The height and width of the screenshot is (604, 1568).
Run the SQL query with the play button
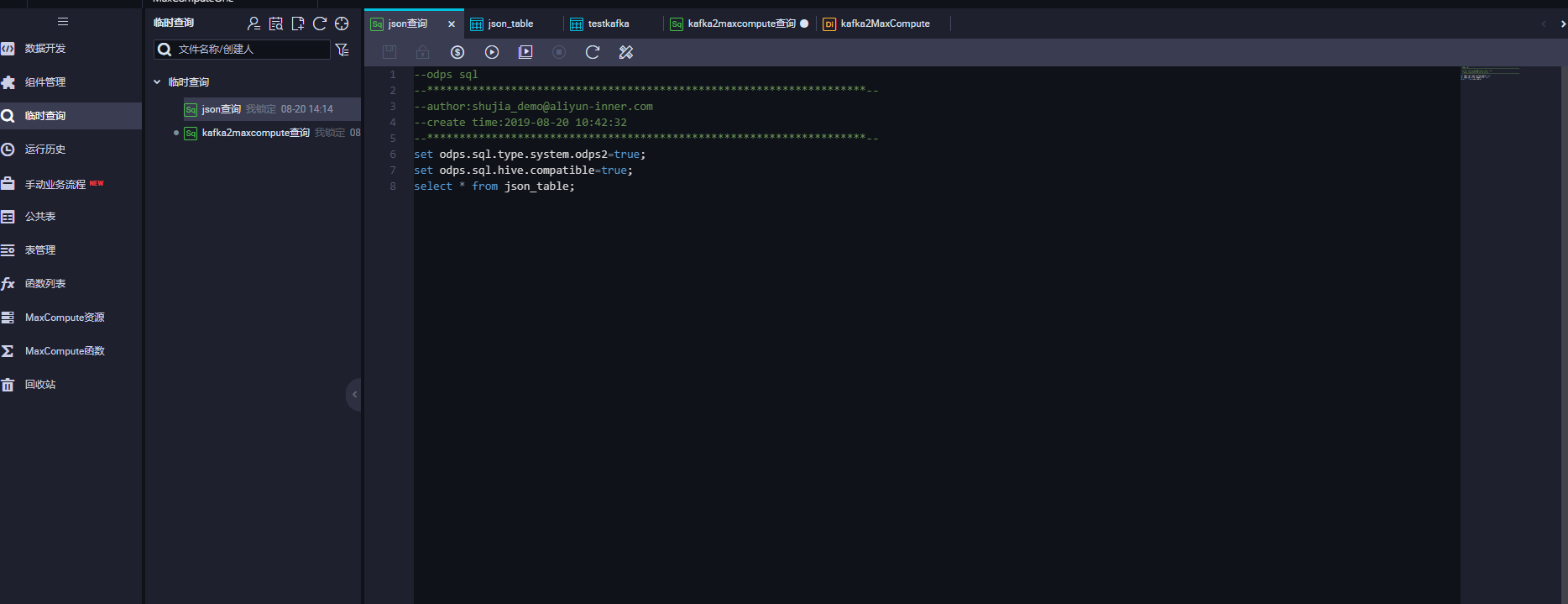tap(492, 52)
